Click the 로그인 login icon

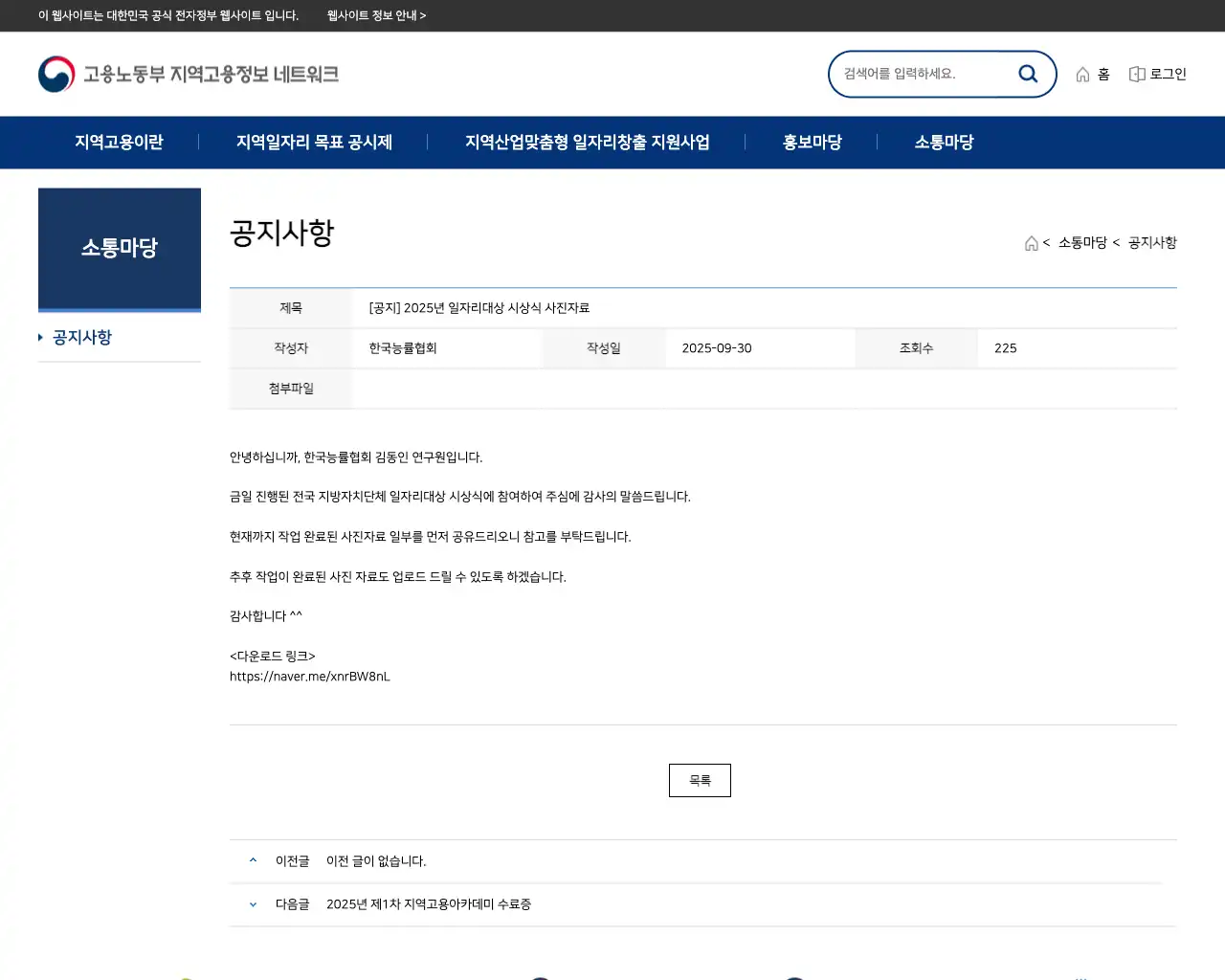[1137, 73]
